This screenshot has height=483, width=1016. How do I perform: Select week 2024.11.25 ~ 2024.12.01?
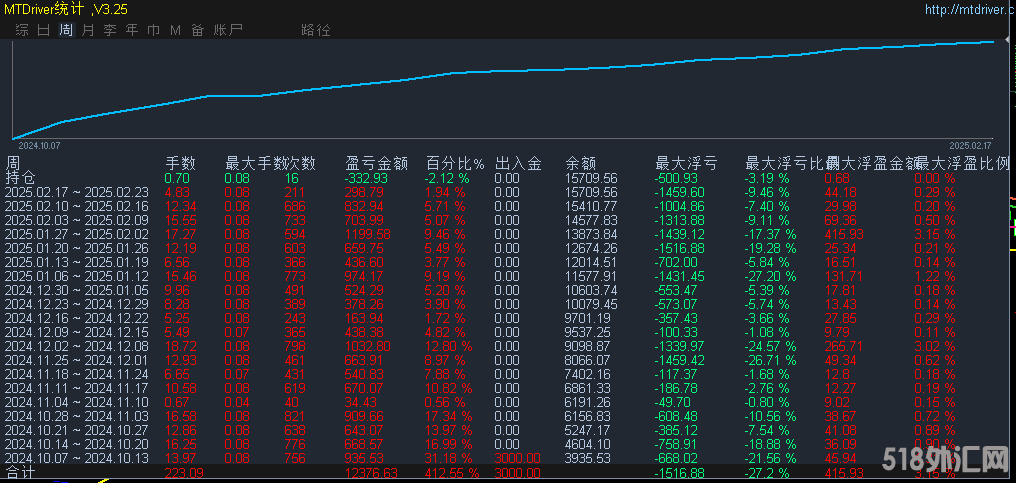click(x=76, y=360)
